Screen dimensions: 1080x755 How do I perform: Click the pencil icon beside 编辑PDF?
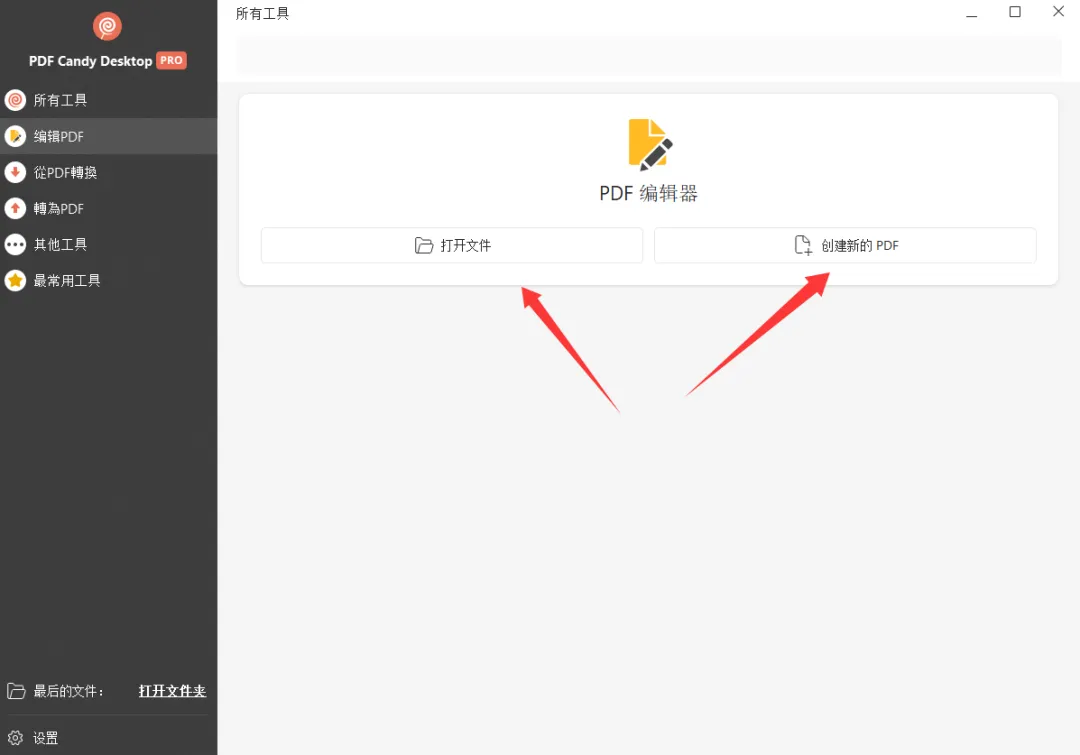tap(15, 136)
